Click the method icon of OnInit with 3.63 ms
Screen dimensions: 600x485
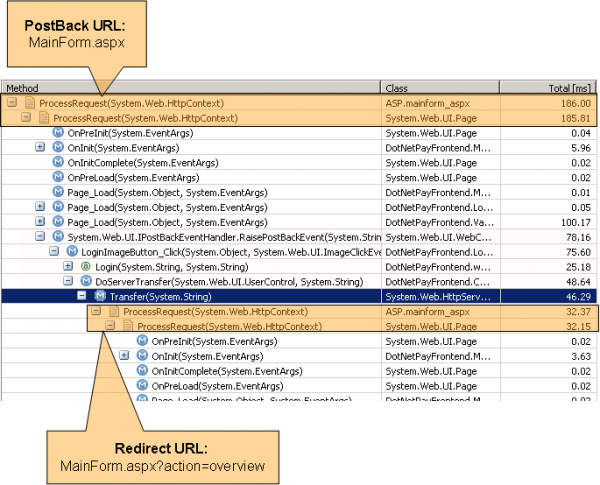[x=142, y=355]
